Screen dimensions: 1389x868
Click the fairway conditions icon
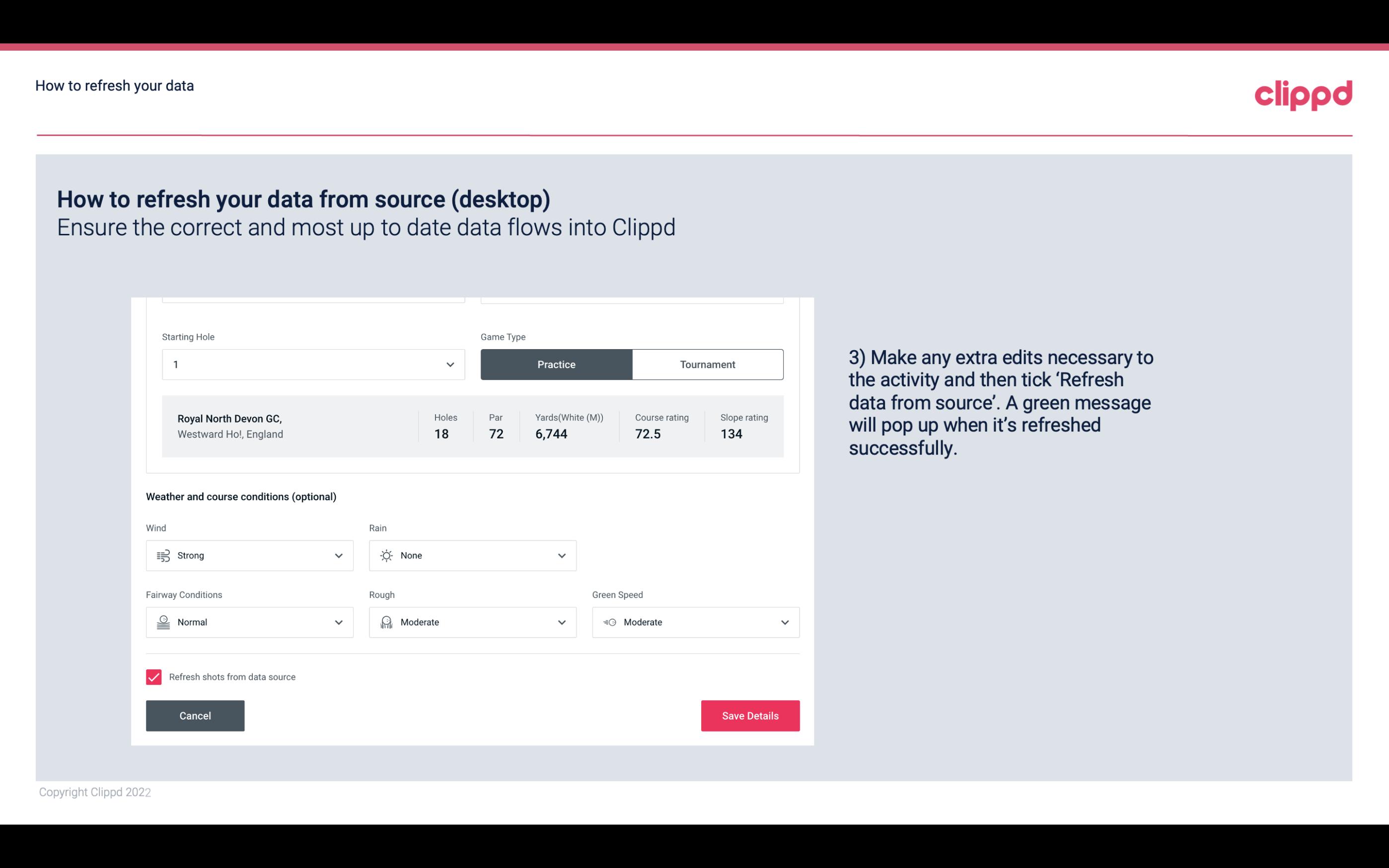(x=162, y=622)
